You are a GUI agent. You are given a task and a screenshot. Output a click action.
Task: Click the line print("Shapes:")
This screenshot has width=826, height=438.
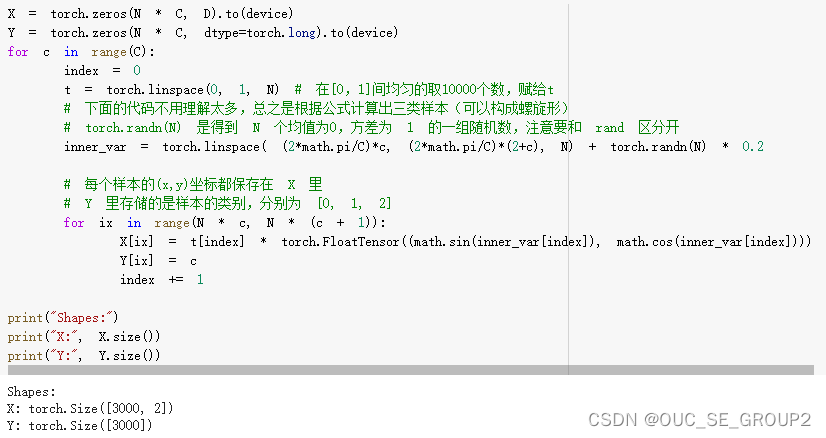pos(63,318)
